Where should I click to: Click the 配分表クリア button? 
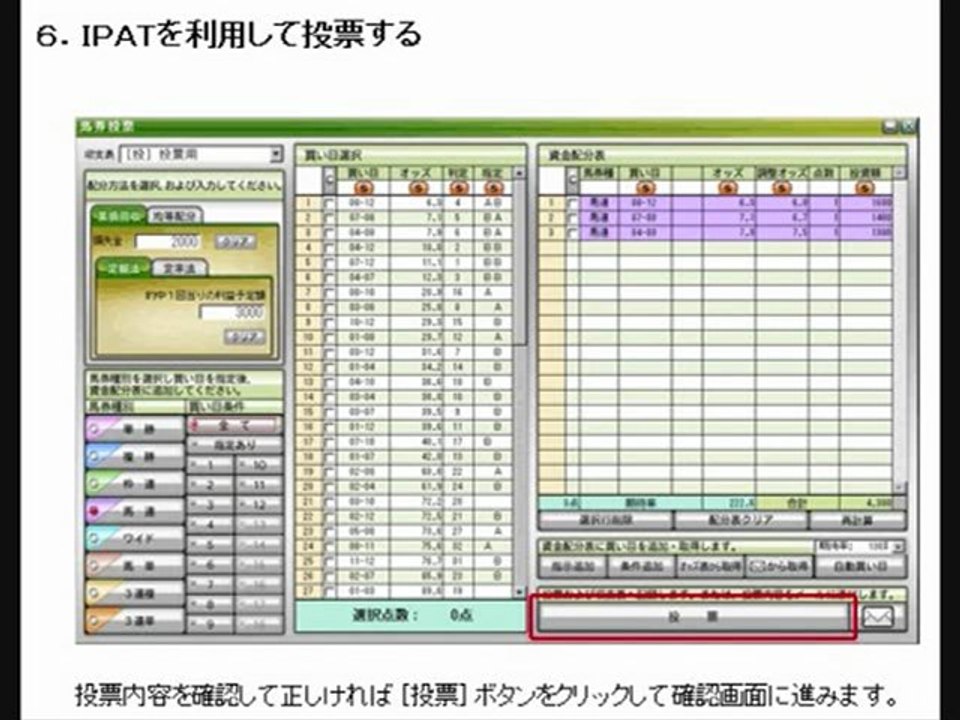tap(740, 521)
